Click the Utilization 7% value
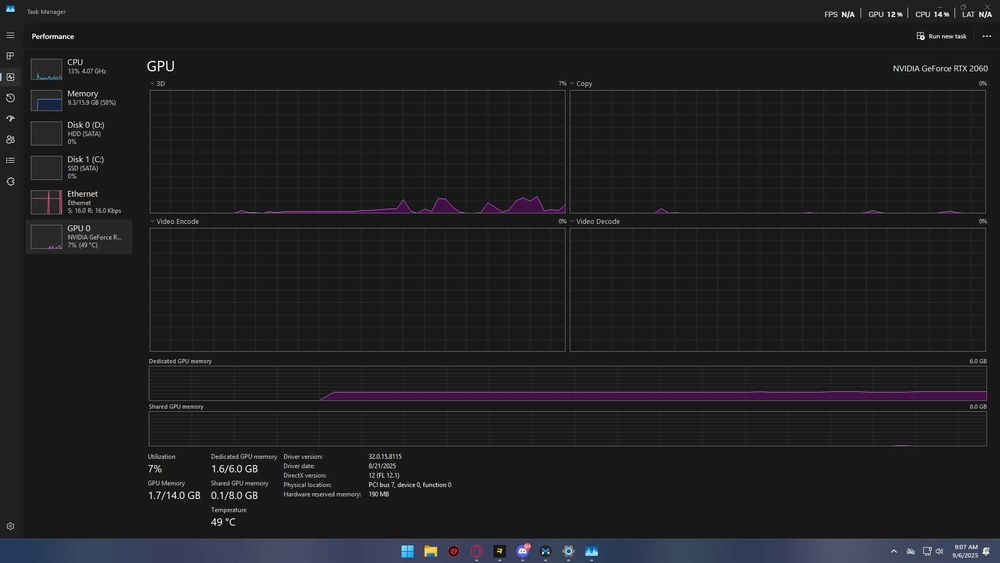The height and width of the screenshot is (563, 1000). pyautogui.click(x=155, y=469)
